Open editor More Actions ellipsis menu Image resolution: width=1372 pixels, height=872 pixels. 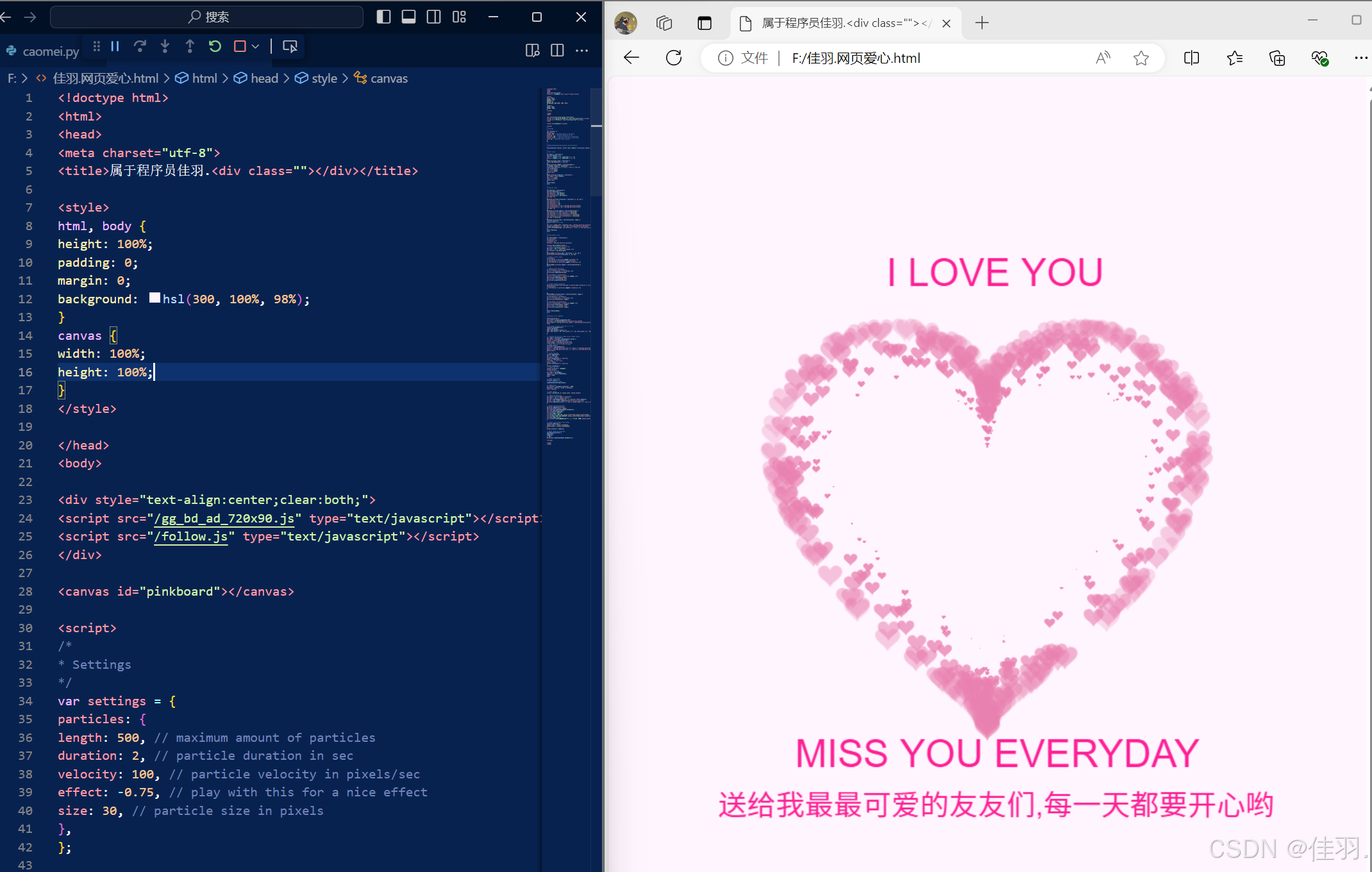coord(582,50)
